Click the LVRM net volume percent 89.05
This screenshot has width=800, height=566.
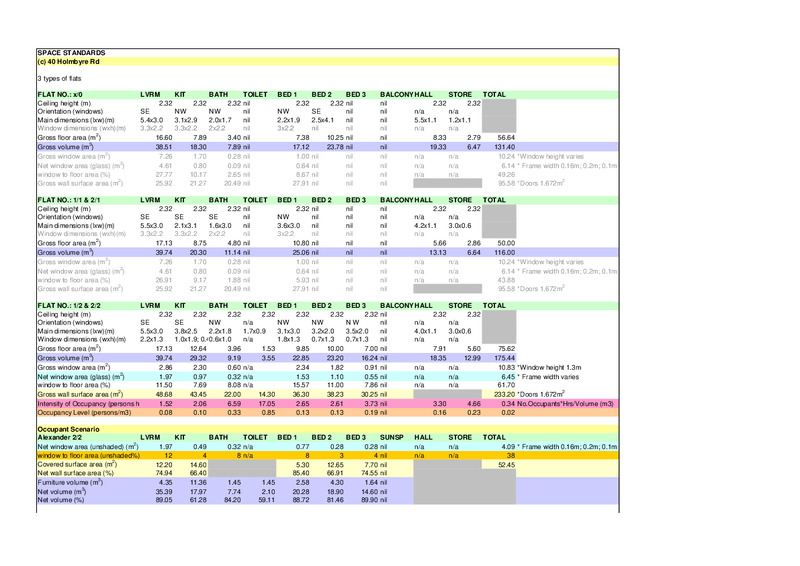coord(164,500)
